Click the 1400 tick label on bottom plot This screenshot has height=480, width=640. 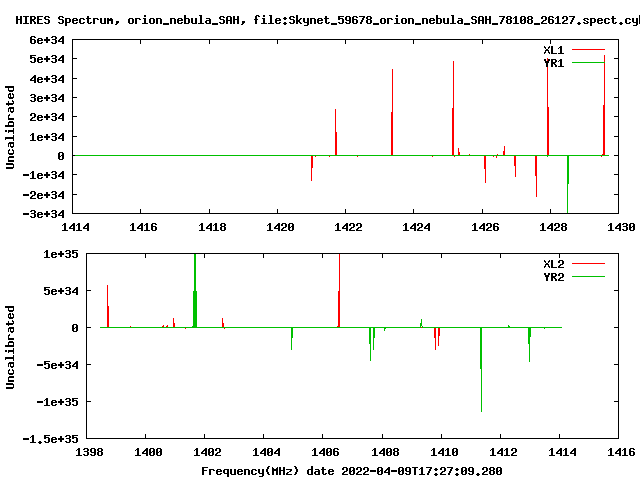coord(148,452)
